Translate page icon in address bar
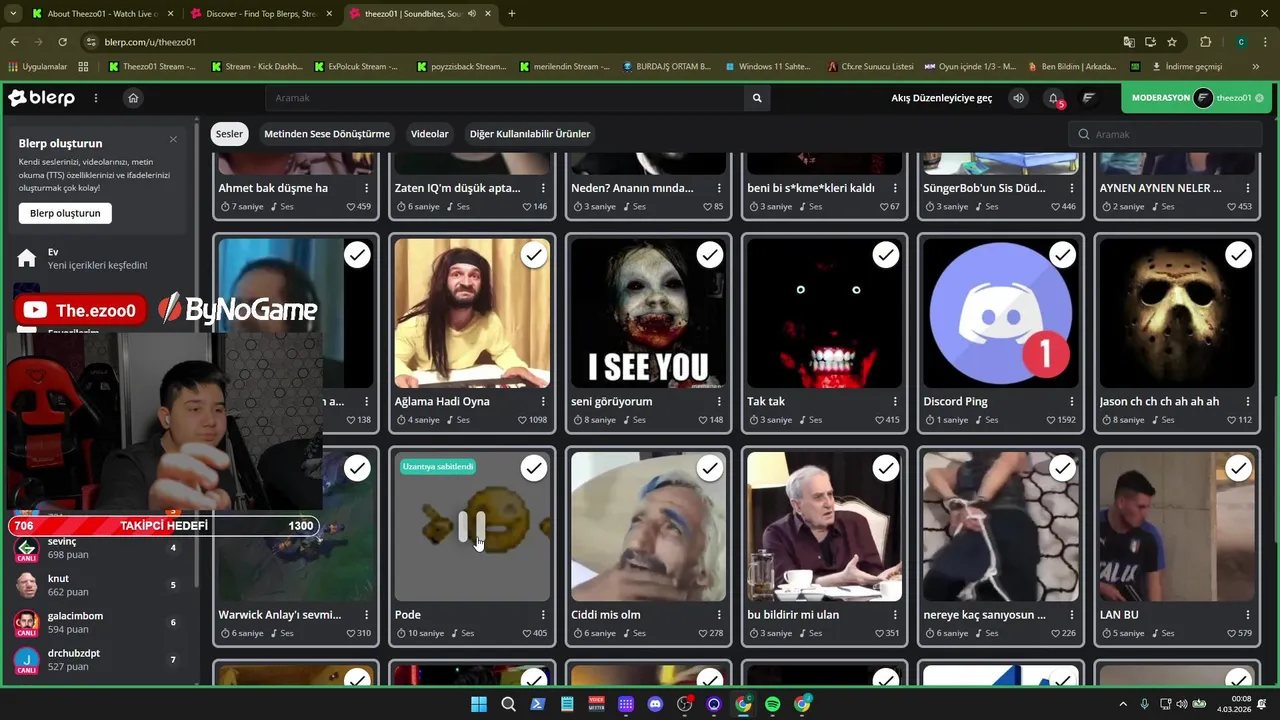1280x720 pixels. (x=1129, y=42)
